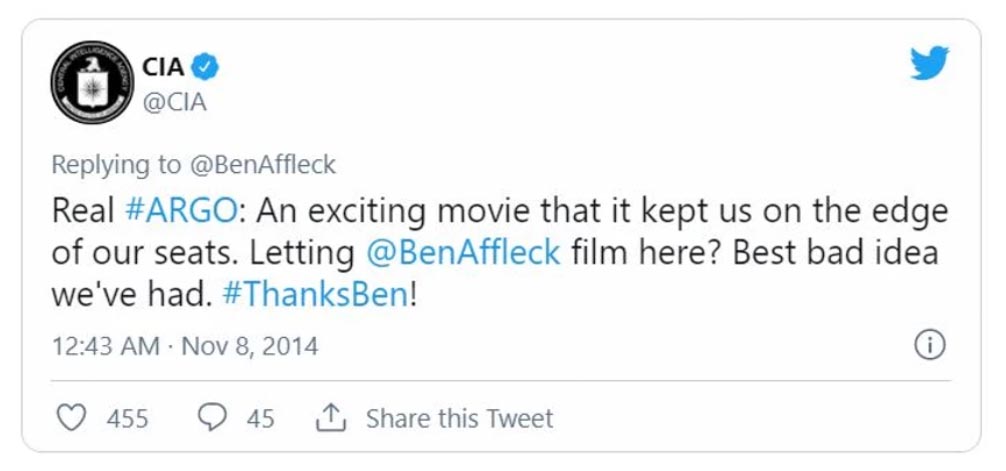Open @BenAffleck in the Replying to line
1006x471 pixels.
click(x=262, y=165)
